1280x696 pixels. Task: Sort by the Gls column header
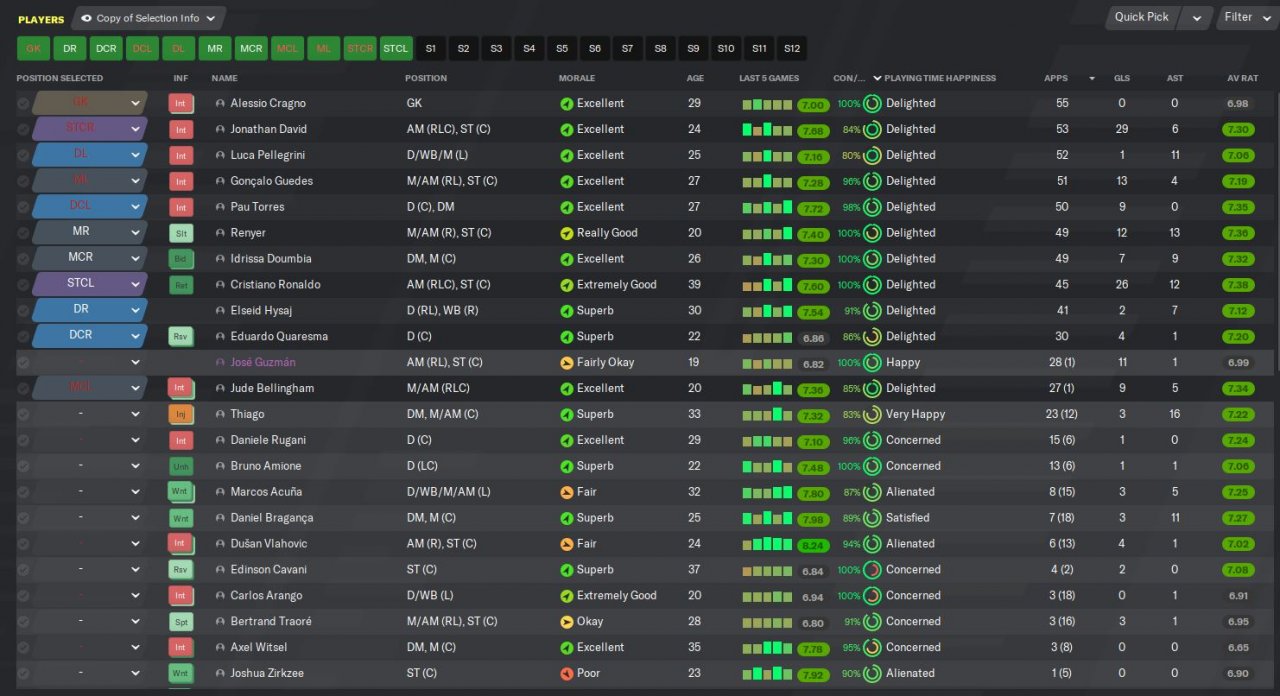(1122, 78)
